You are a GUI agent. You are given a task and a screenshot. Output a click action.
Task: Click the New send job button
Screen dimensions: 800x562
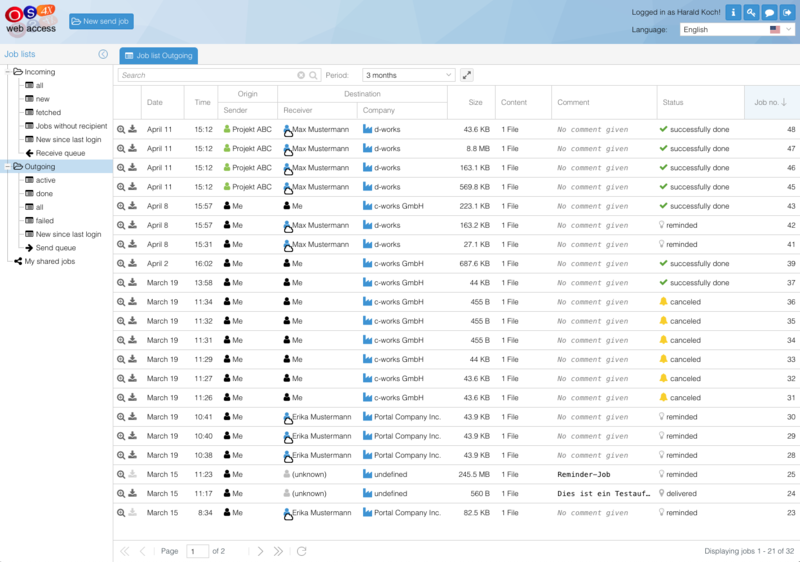coord(101,21)
